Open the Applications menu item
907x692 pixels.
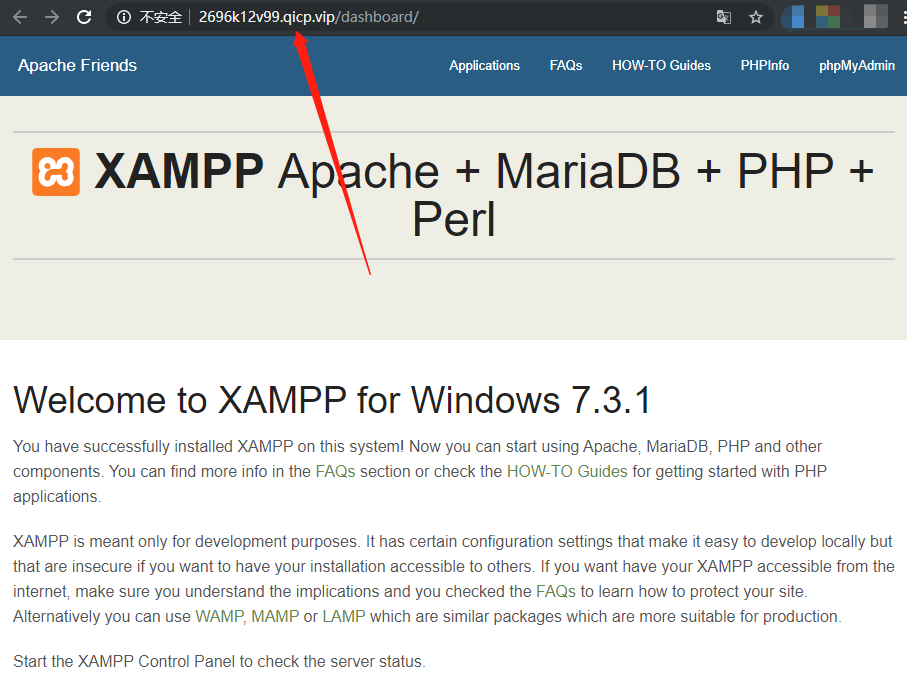[x=485, y=65]
